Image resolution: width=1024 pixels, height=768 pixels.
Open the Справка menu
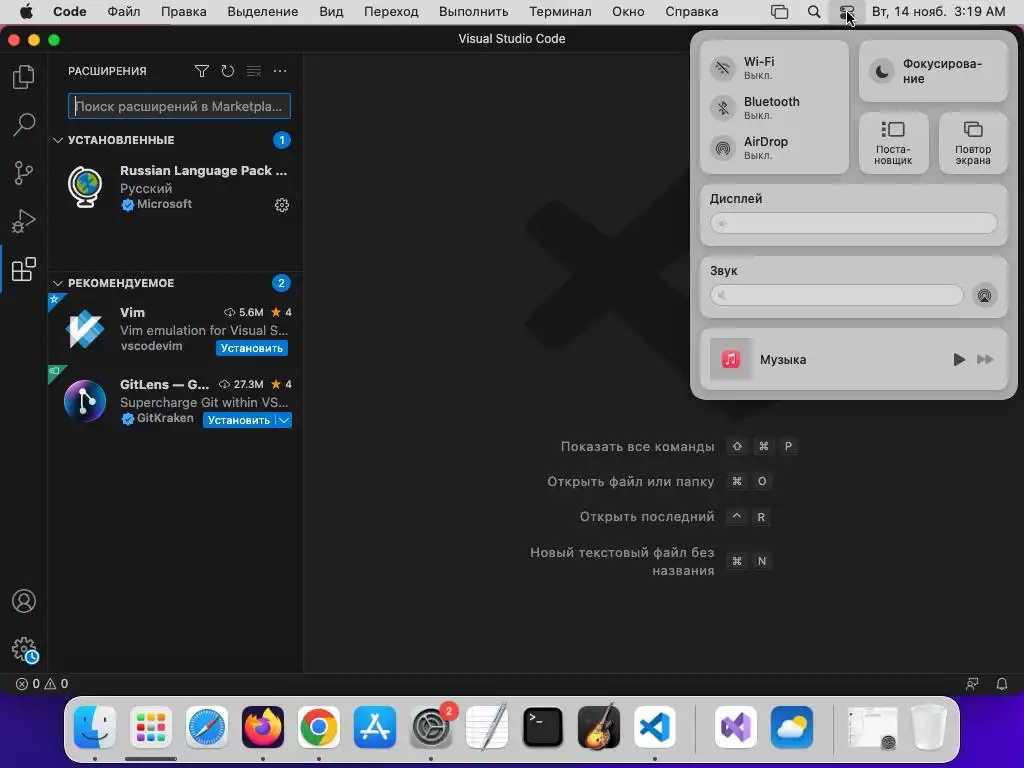click(x=692, y=12)
